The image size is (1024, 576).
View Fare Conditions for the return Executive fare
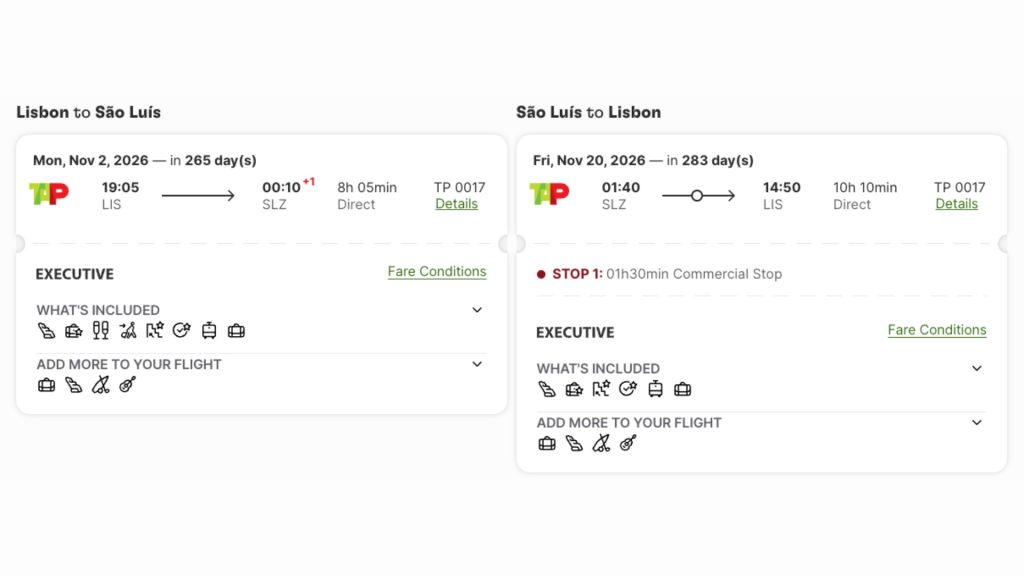coord(937,330)
